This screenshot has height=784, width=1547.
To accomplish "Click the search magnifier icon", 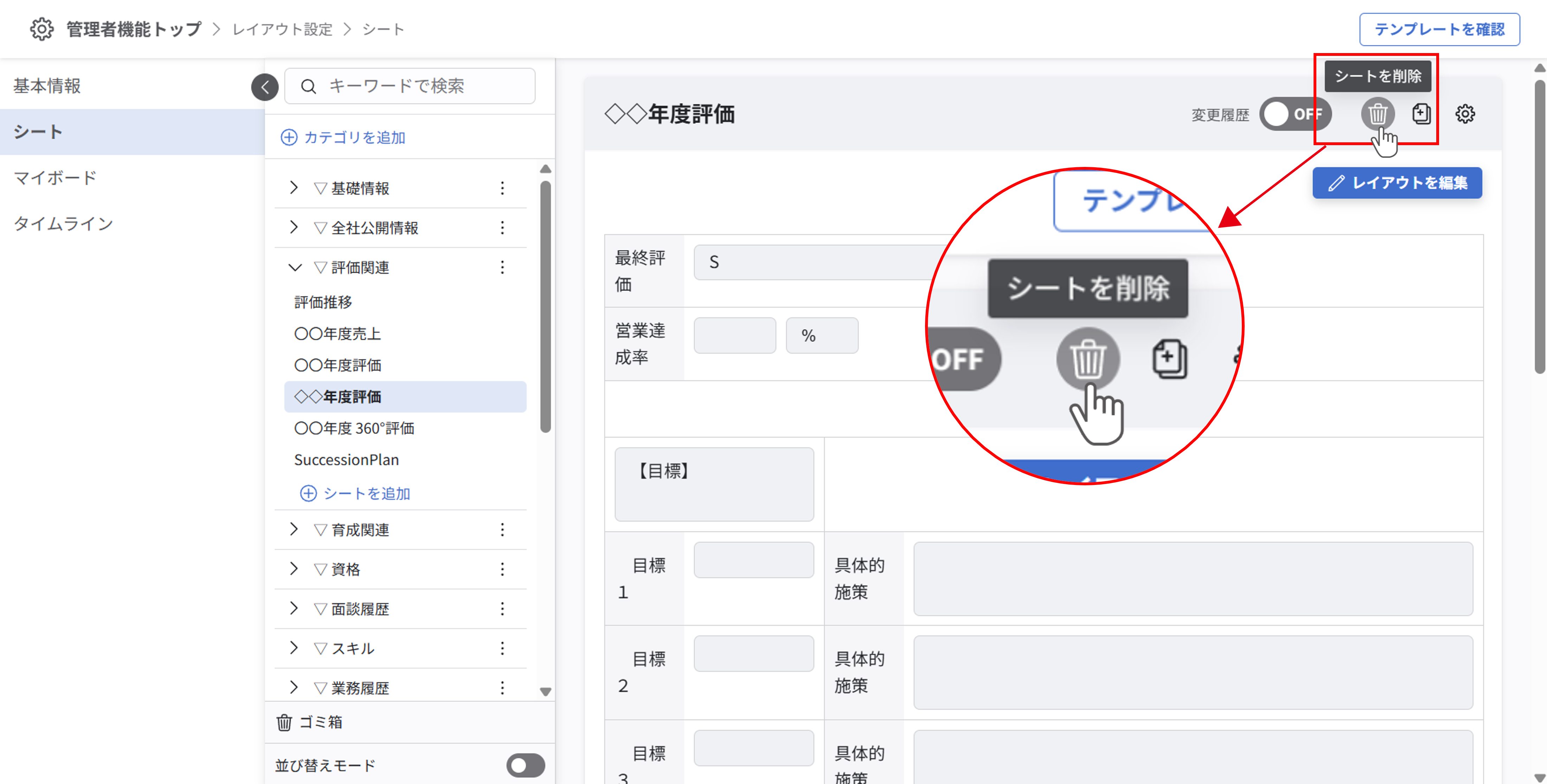I will pyautogui.click(x=308, y=86).
